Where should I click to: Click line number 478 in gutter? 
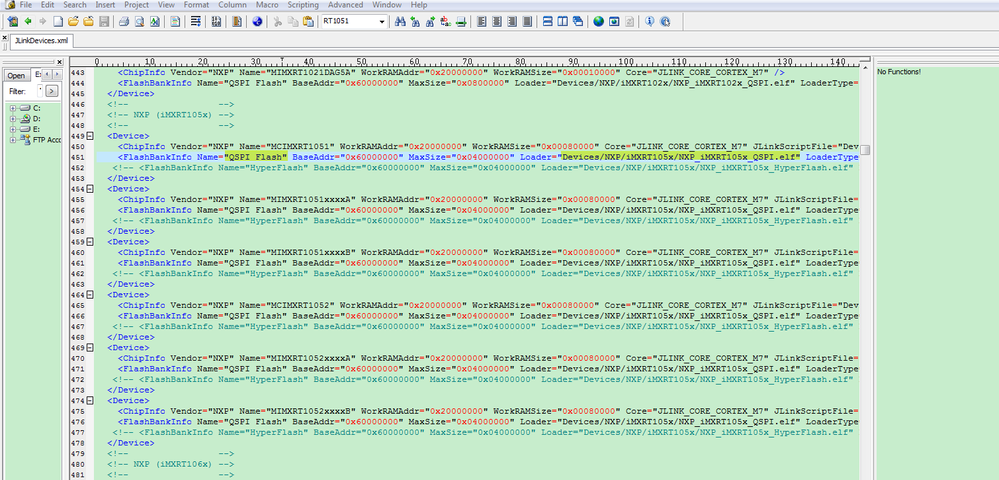click(x=78, y=443)
